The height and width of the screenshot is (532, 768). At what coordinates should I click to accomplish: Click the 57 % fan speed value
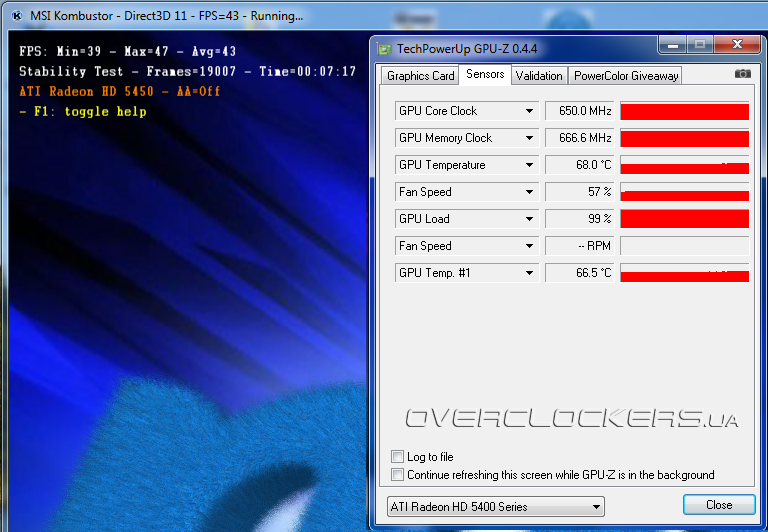tap(579, 192)
